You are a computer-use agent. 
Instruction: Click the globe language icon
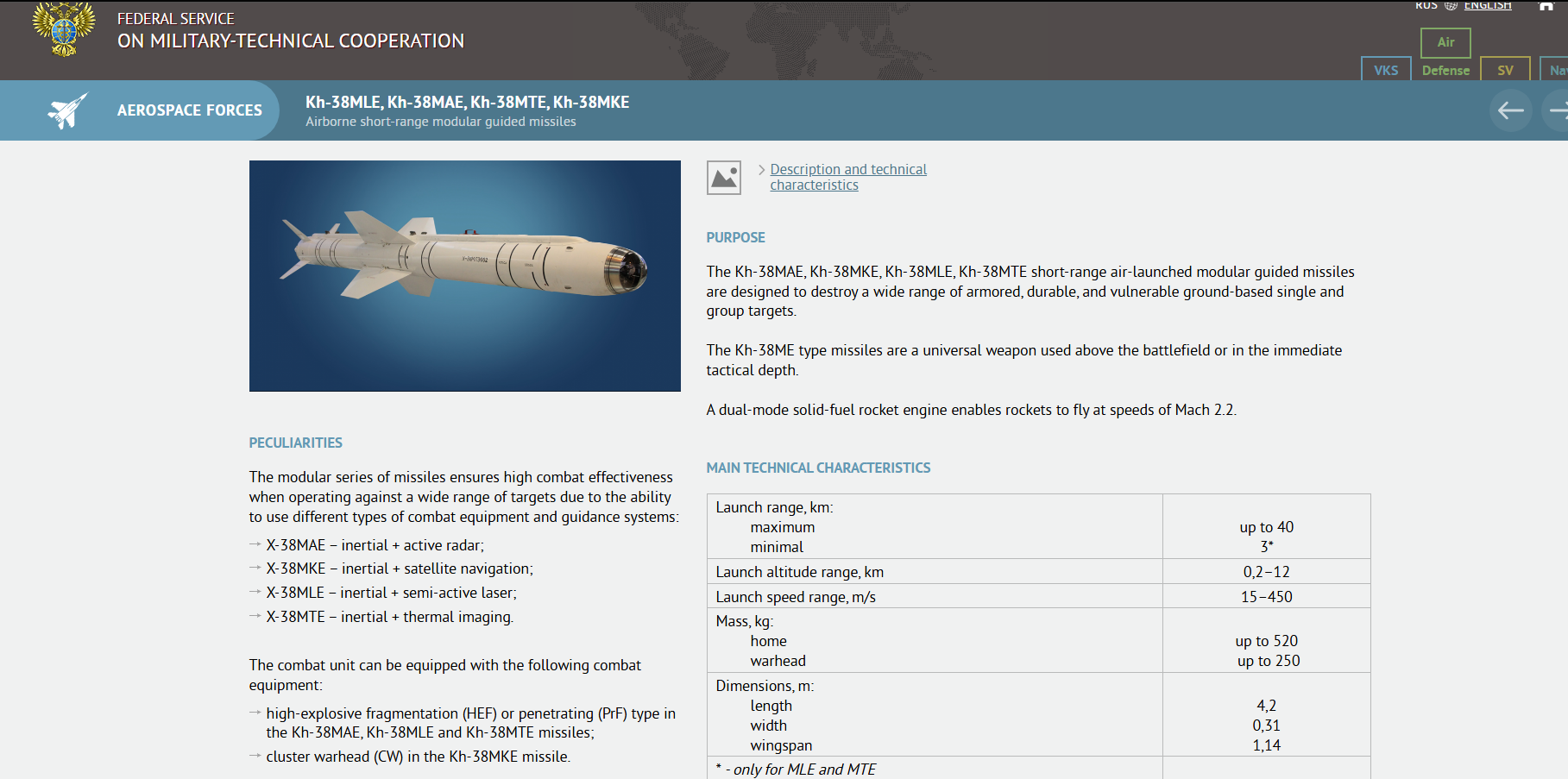[1451, 5]
